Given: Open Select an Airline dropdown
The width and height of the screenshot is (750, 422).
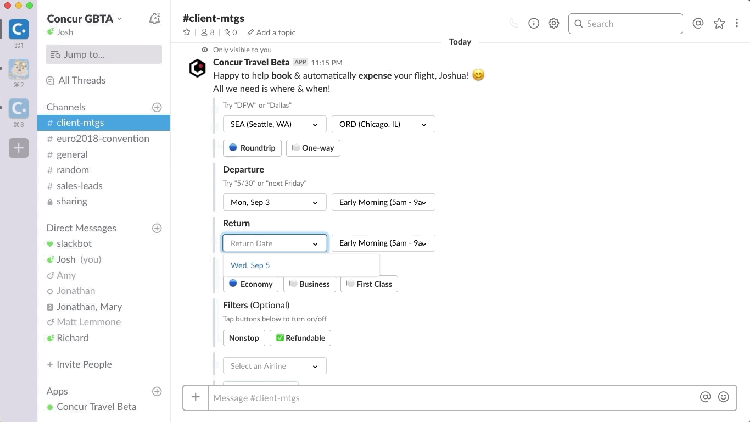Looking at the screenshot, I should [275, 366].
